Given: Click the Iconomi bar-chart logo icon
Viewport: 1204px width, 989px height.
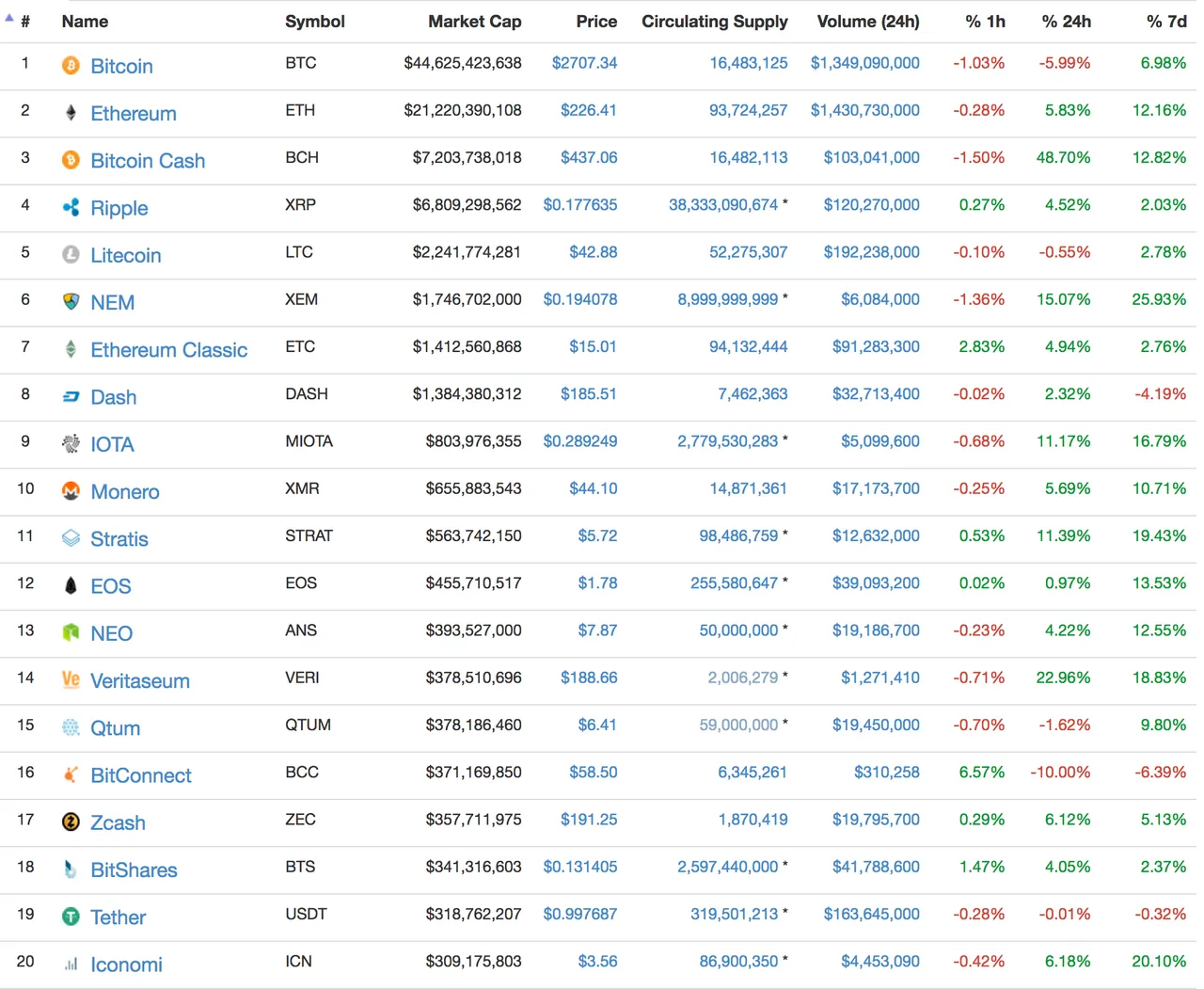Looking at the screenshot, I should click(71, 964).
